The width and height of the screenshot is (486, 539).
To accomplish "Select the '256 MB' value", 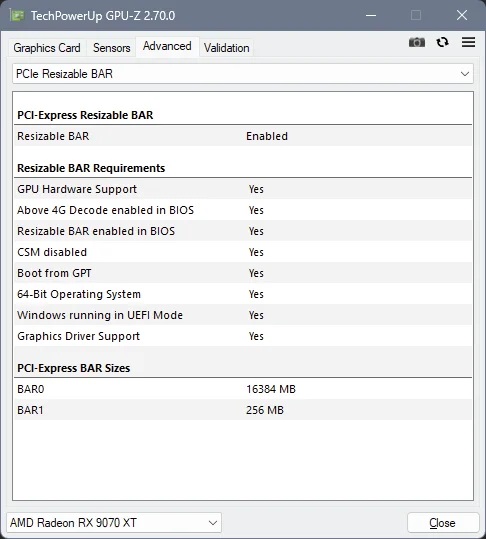I will 265,410.
